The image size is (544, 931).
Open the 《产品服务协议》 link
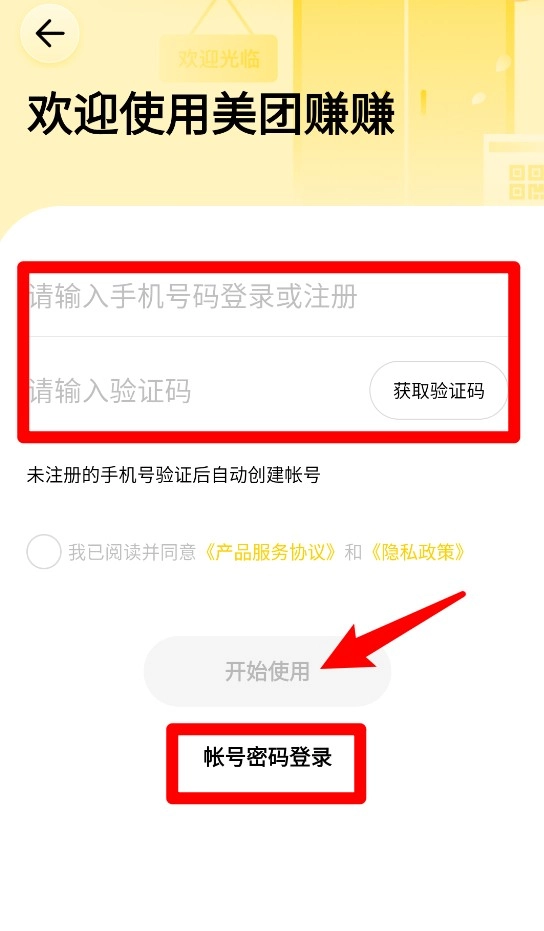tap(272, 552)
